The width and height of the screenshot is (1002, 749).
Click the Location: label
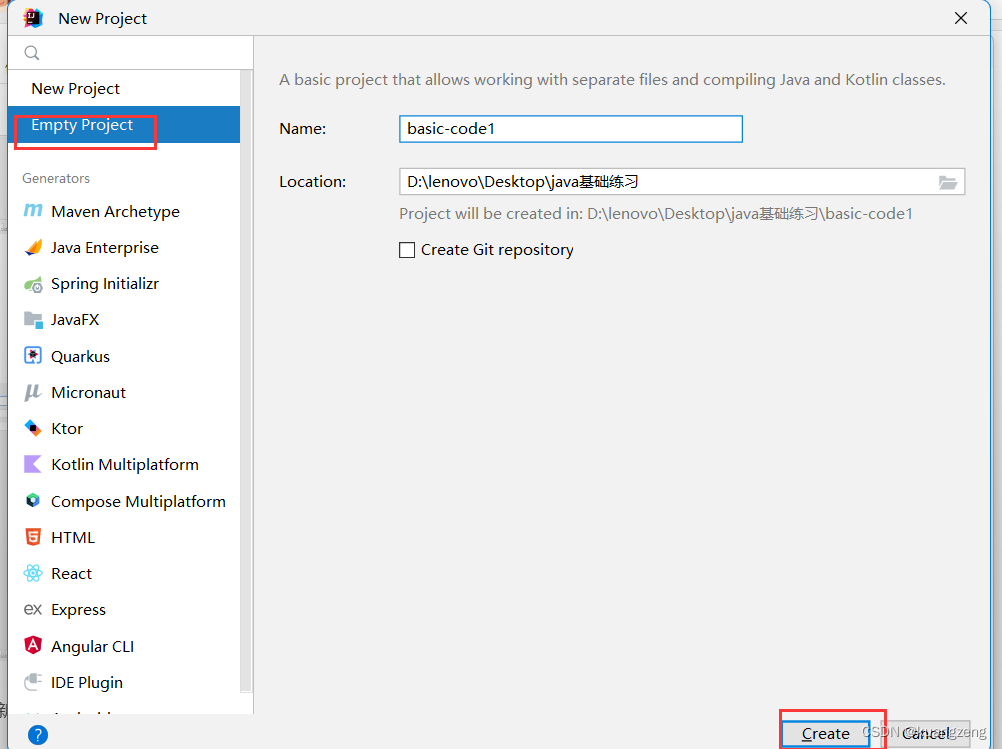click(312, 182)
